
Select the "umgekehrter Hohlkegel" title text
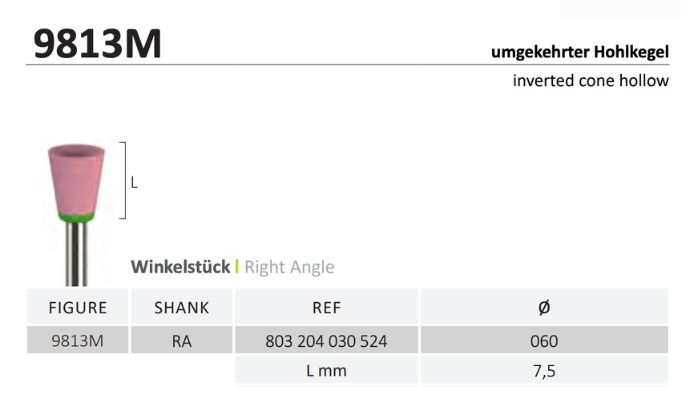[579, 51]
